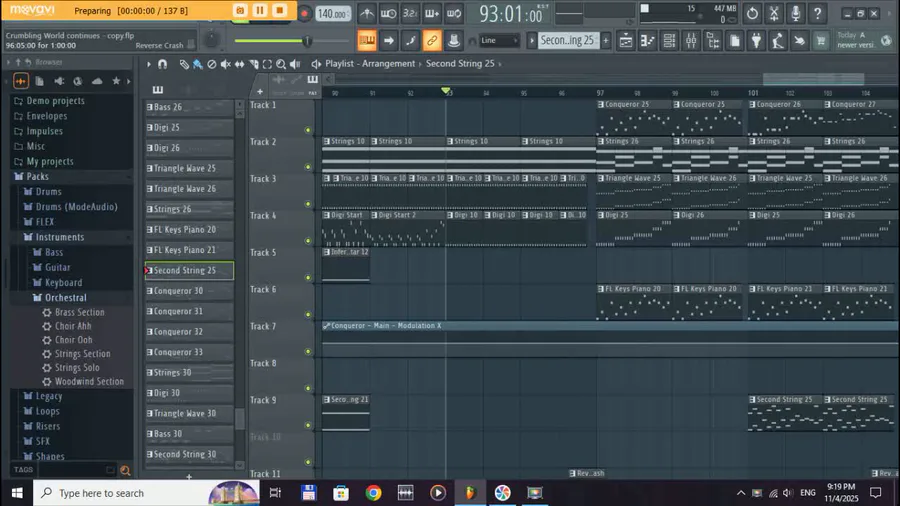Open pattern menu arrow beside pattern selector
This screenshot has height=506, width=900.
tap(532, 41)
